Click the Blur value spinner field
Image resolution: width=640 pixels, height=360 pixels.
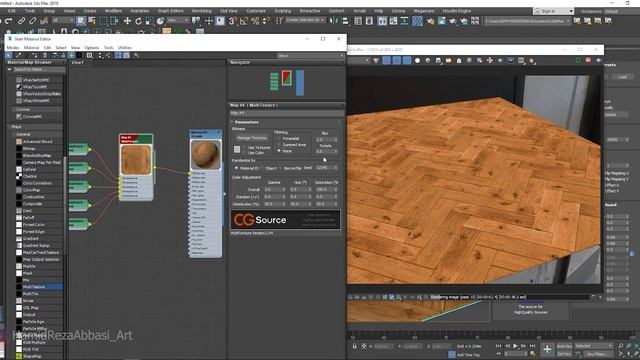327,139
